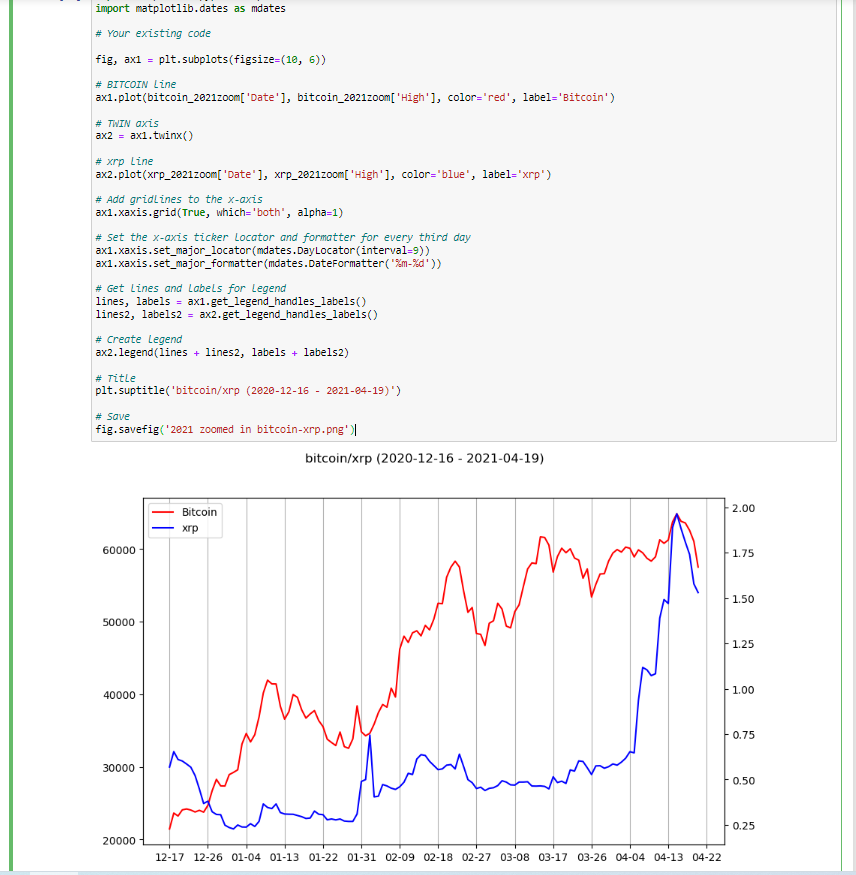Click the chart title 'bitcoin/xrp (2020-12-16 - 2021-04-19)'
The image size is (856, 875).
(424, 458)
